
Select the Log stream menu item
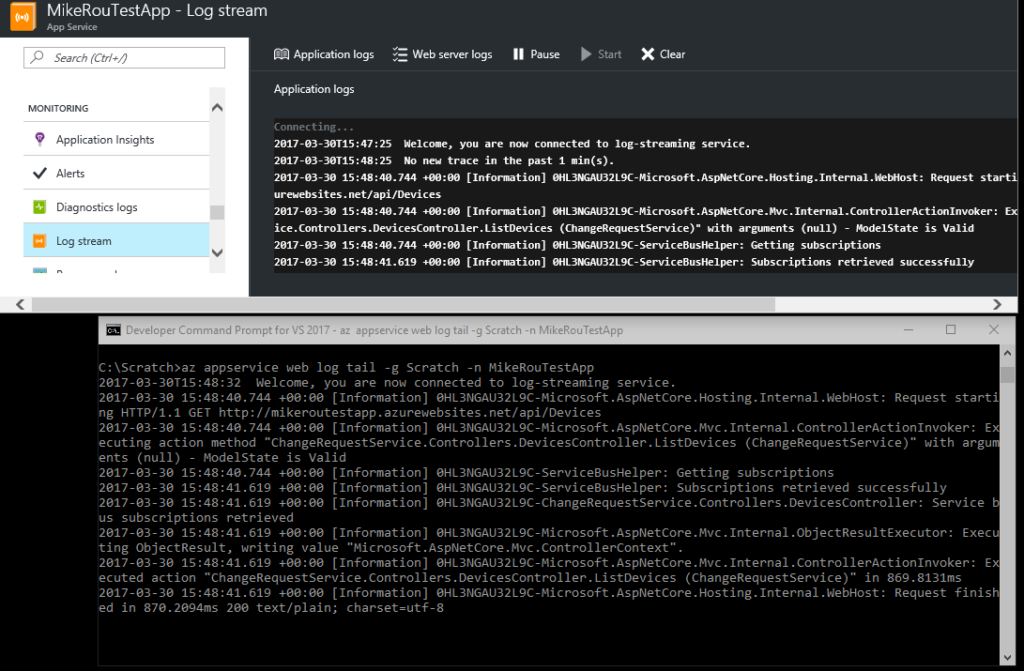pos(116,240)
